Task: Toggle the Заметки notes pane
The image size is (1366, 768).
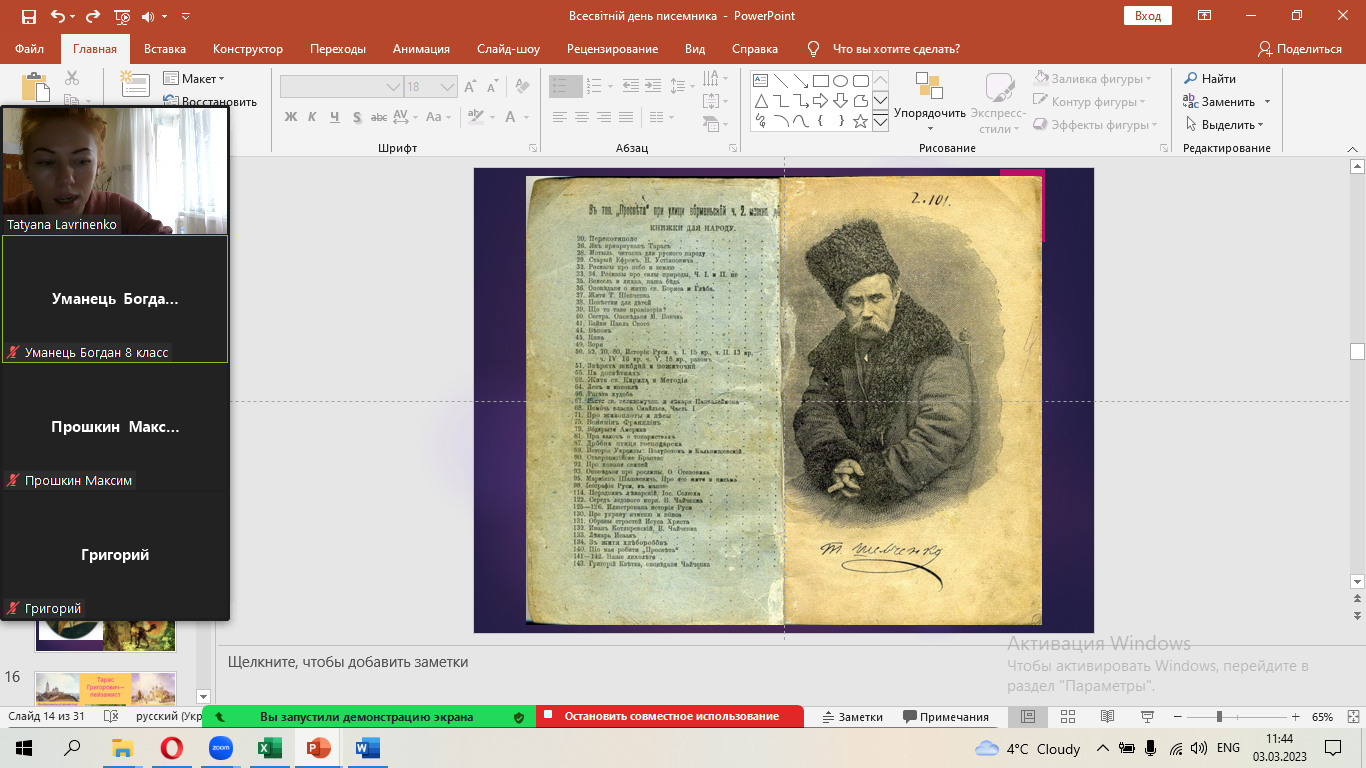Action: (852, 717)
